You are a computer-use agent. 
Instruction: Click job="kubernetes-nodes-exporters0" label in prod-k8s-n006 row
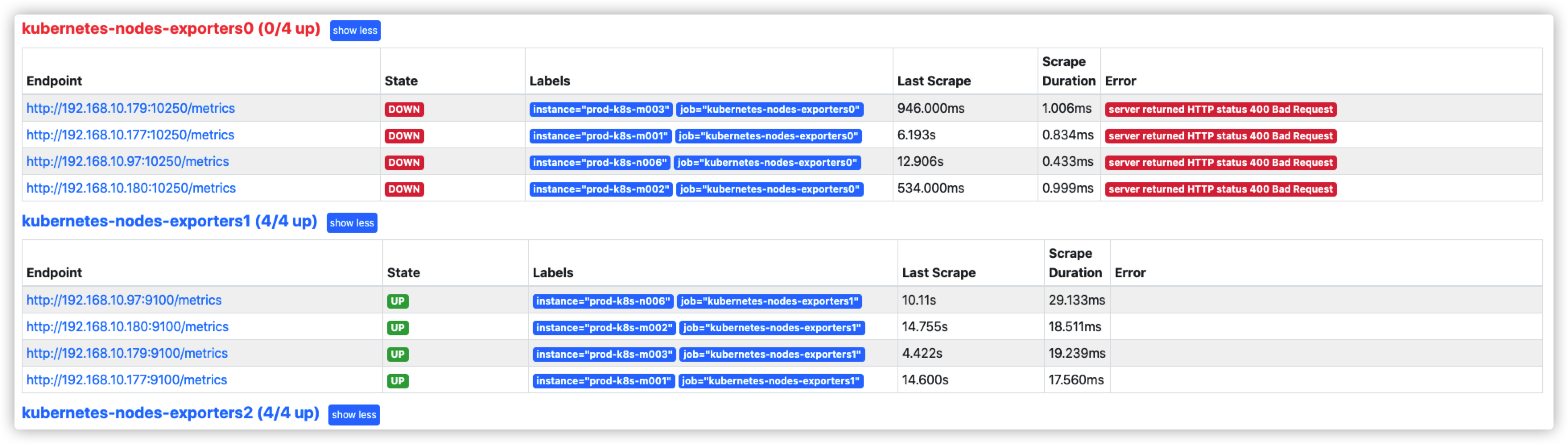pyautogui.click(x=767, y=163)
